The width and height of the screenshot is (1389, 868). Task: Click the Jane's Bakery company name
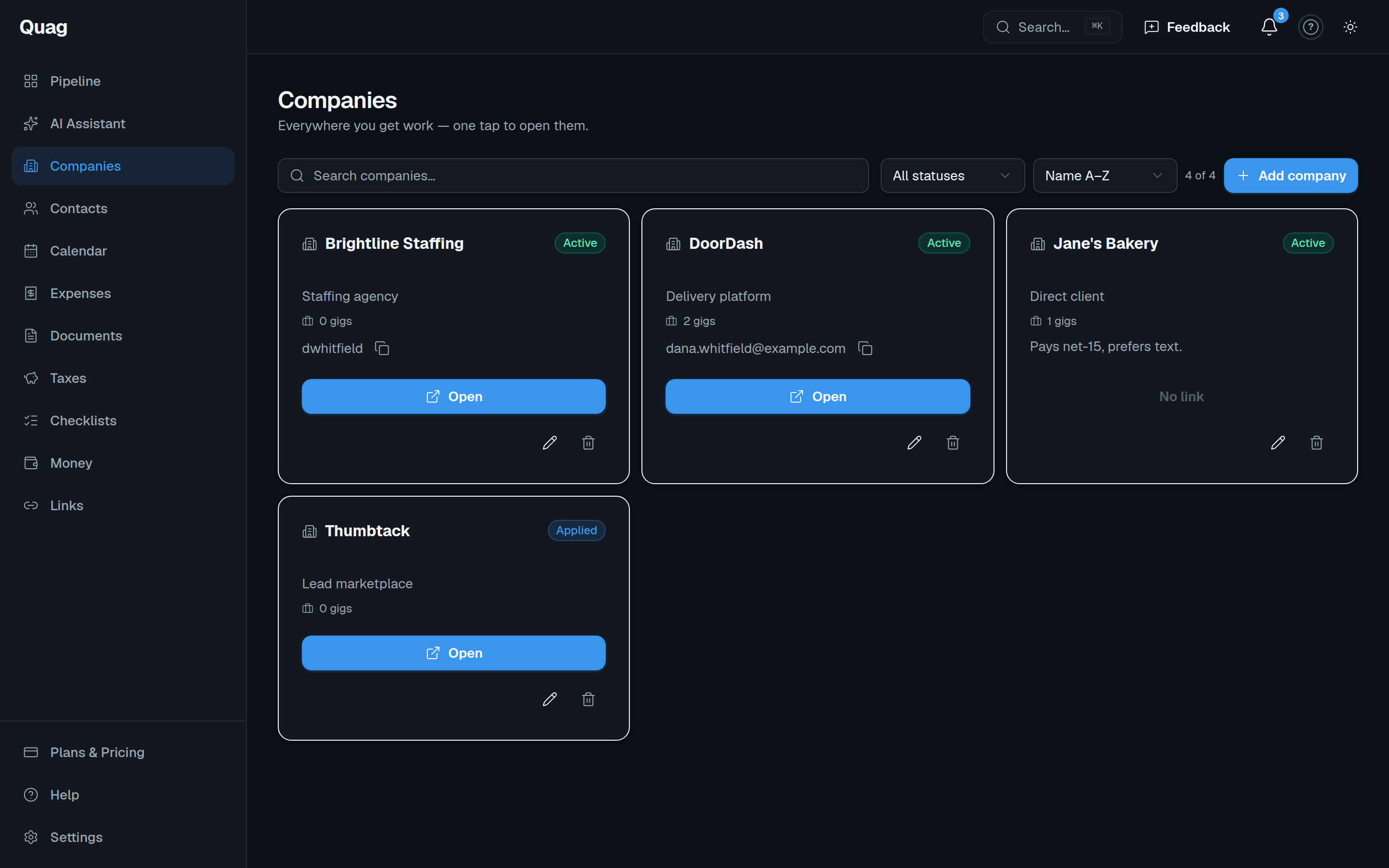pos(1105,244)
